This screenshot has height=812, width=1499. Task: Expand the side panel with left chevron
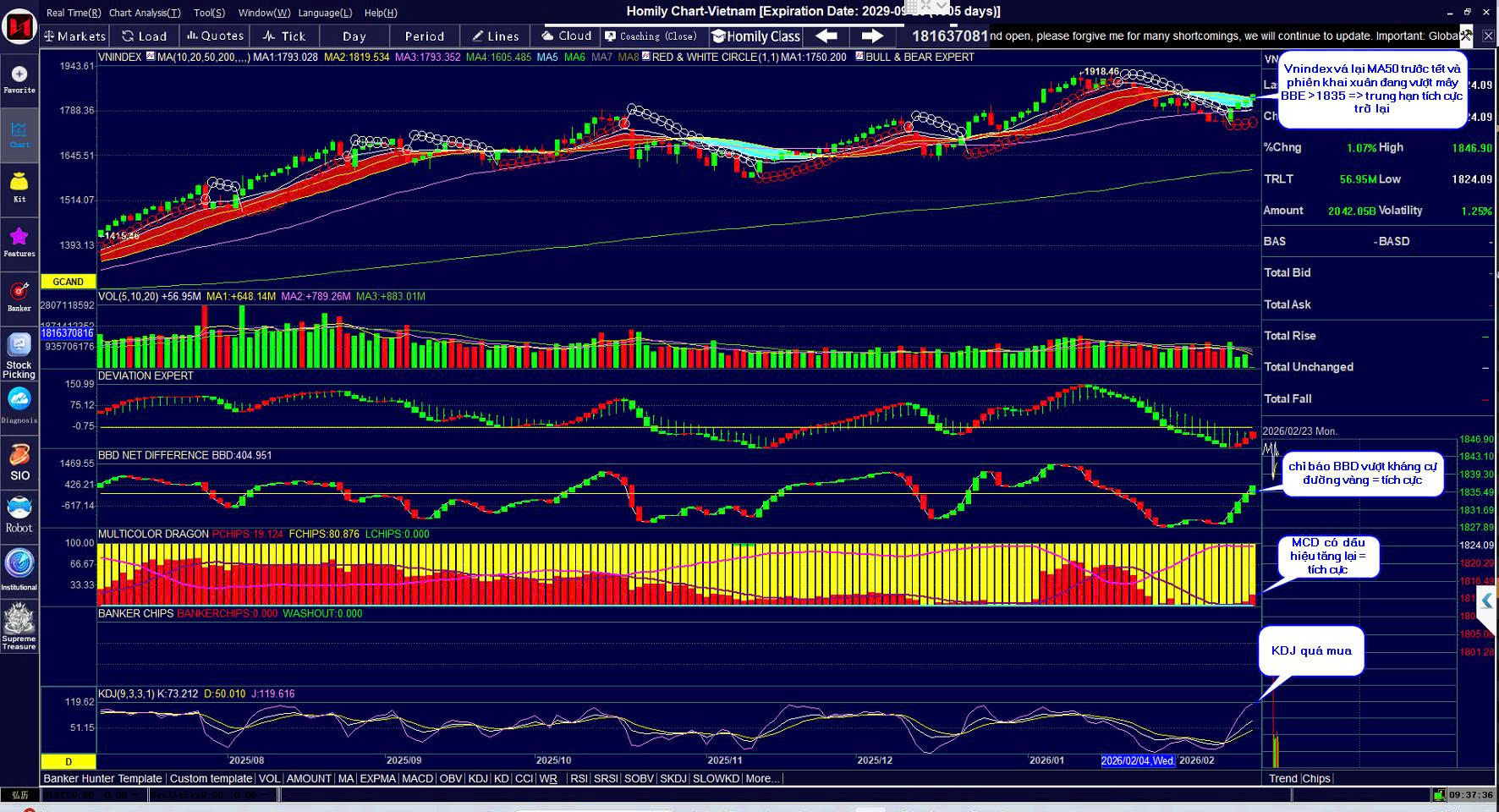click(1486, 601)
